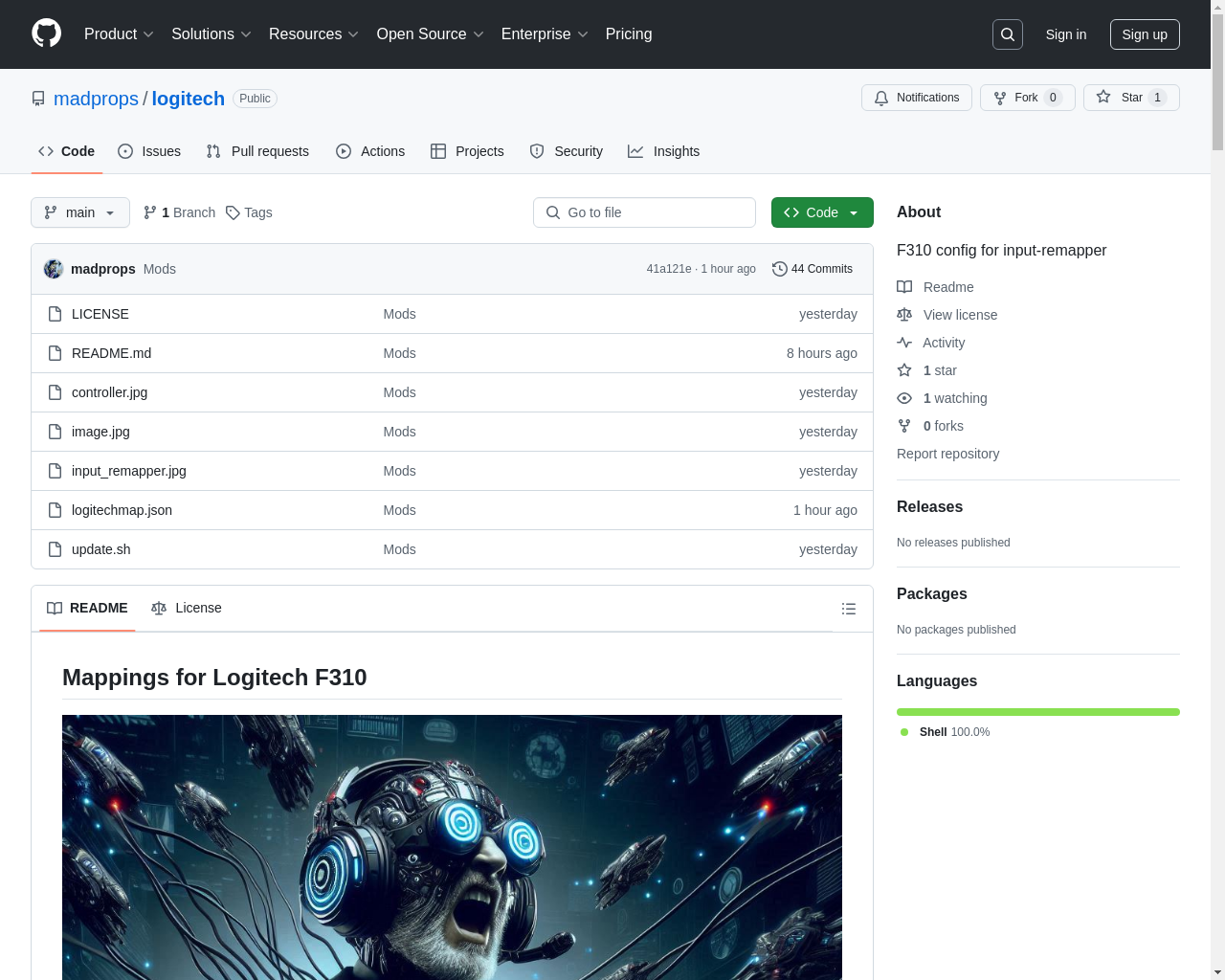Click the tag icon beside Tags

pos(233,212)
